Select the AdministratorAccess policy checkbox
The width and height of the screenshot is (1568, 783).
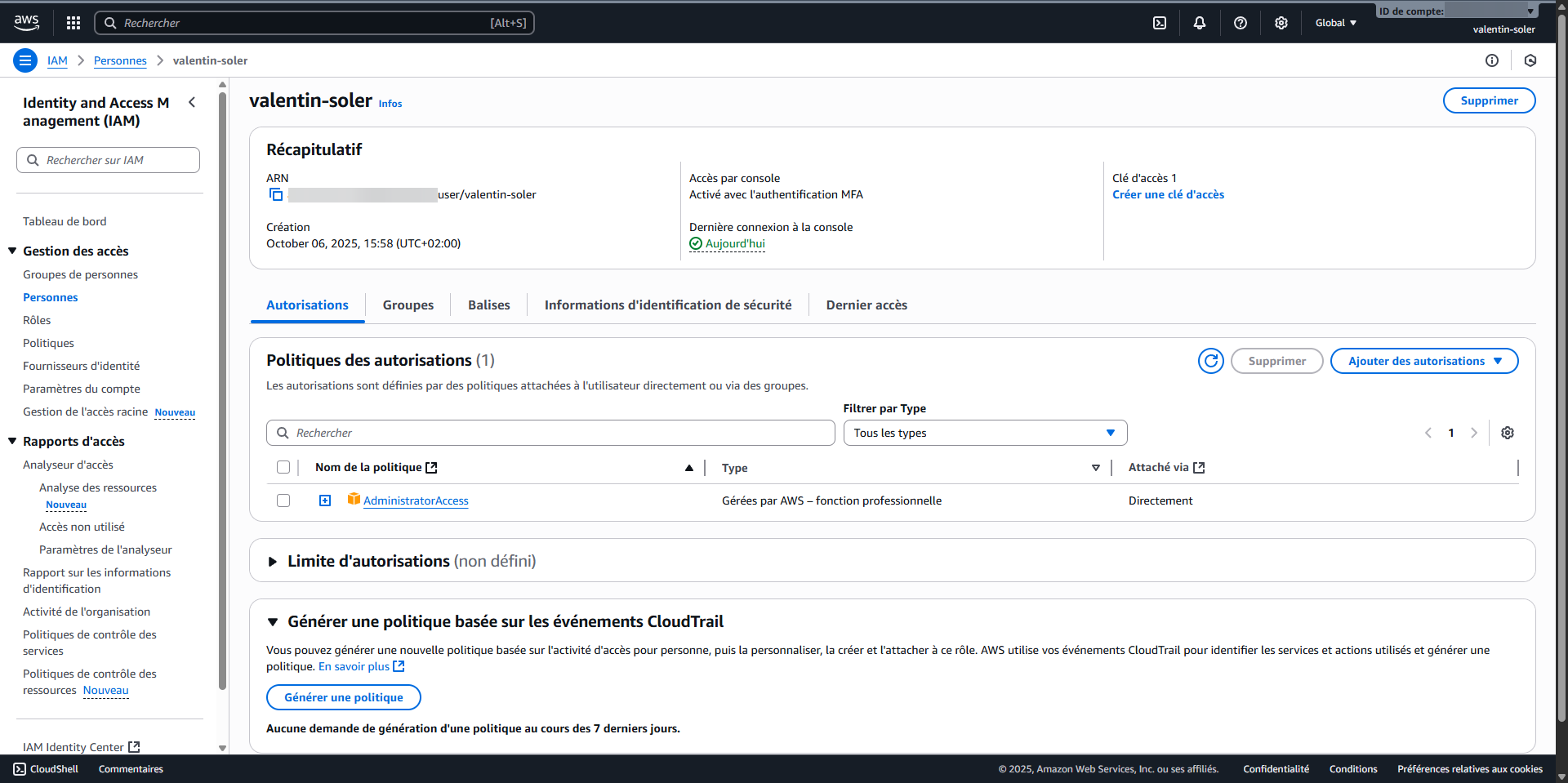283,500
